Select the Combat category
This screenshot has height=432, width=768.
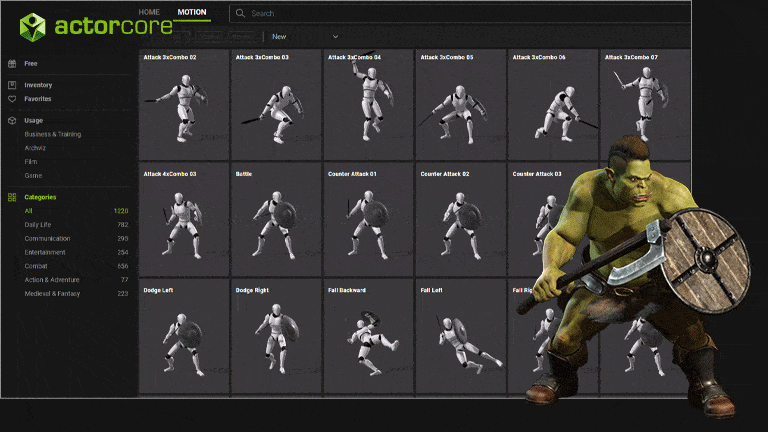(38, 266)
